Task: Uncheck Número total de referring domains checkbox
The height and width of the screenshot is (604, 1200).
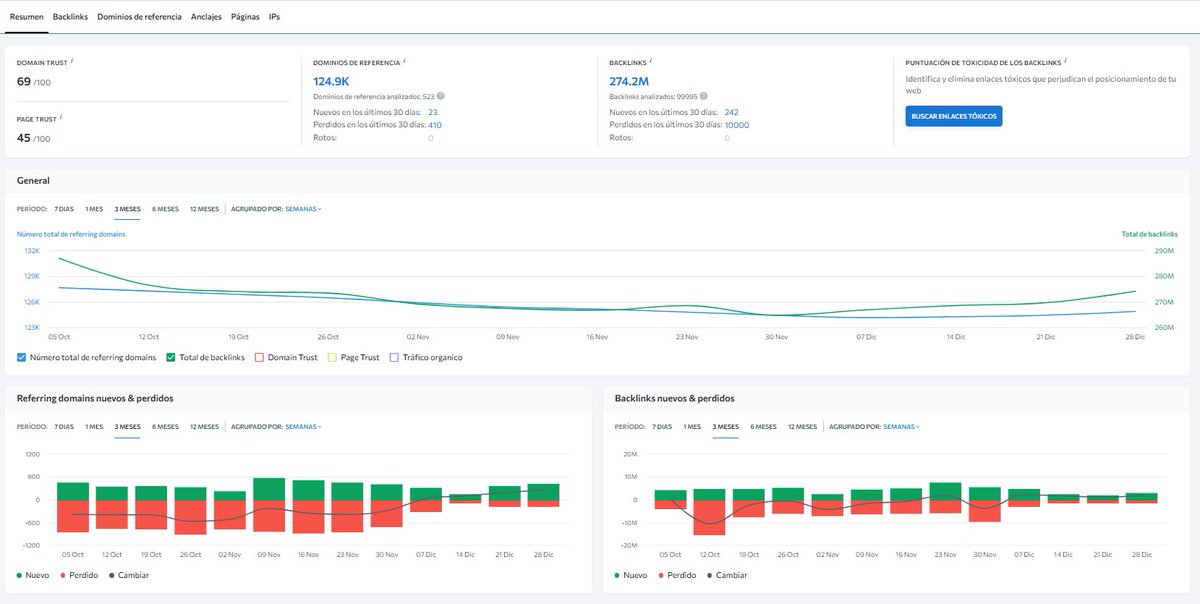Action: [22, 357]
